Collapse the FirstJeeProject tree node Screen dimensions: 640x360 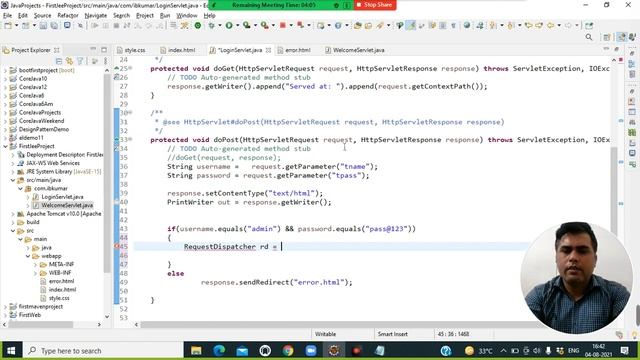tap(5, 146)
